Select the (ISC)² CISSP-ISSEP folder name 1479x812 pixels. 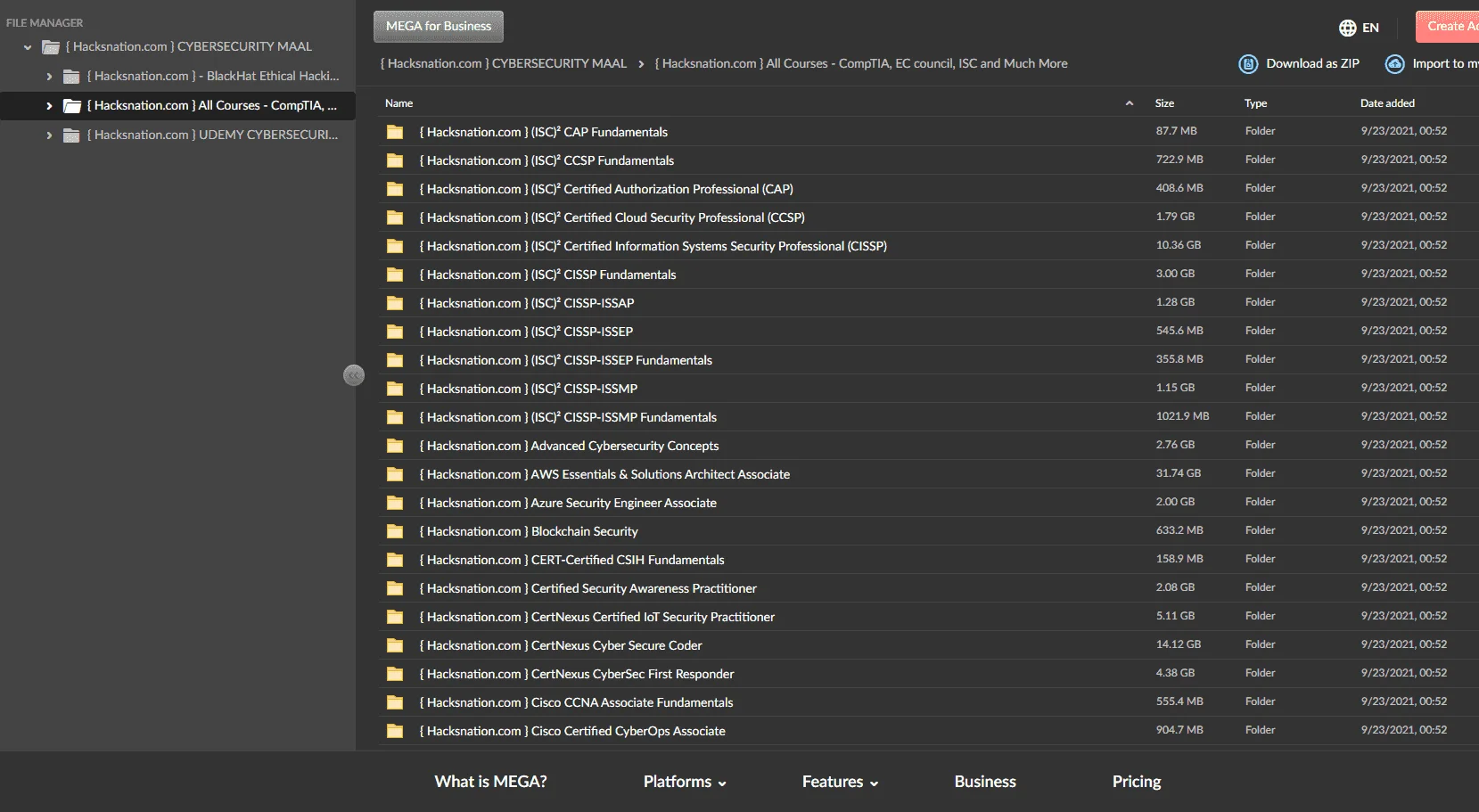click(526, 332)
